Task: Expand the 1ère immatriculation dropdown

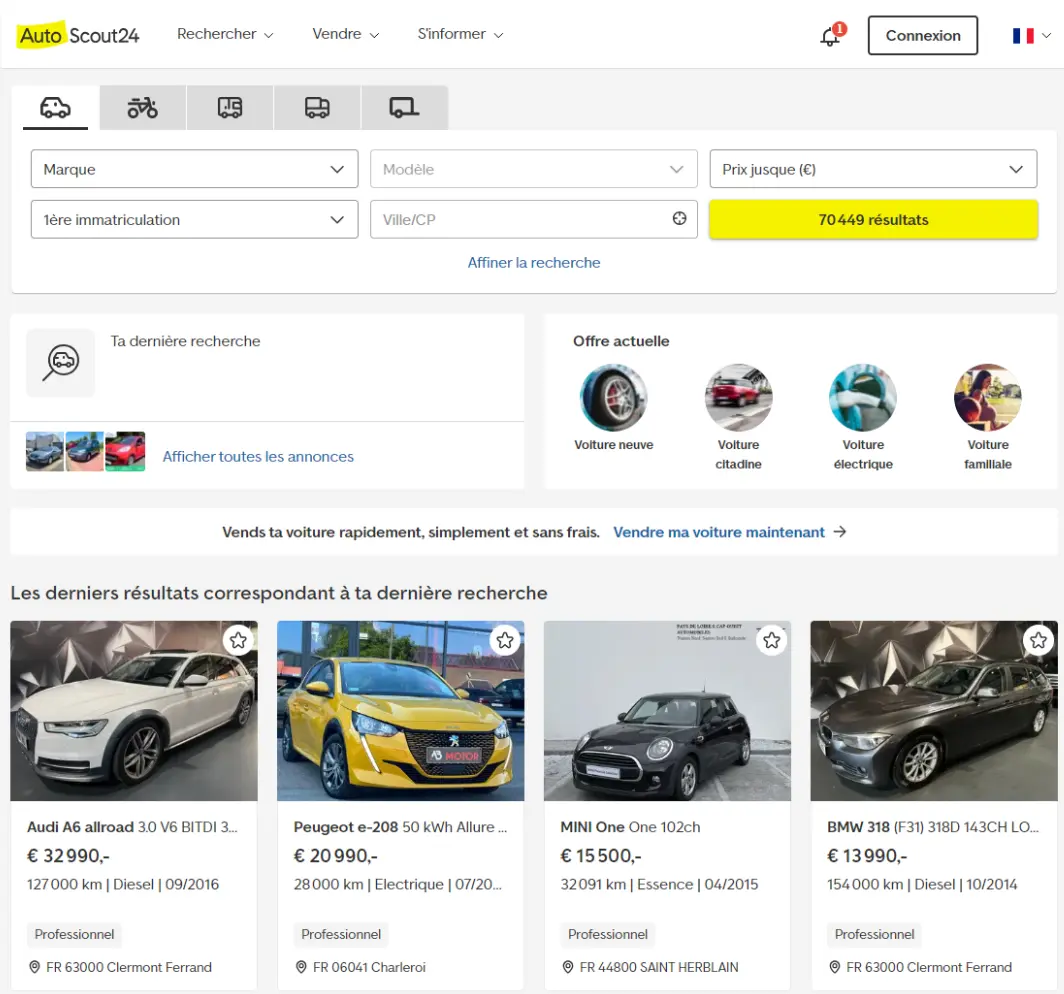Action: 194,219
